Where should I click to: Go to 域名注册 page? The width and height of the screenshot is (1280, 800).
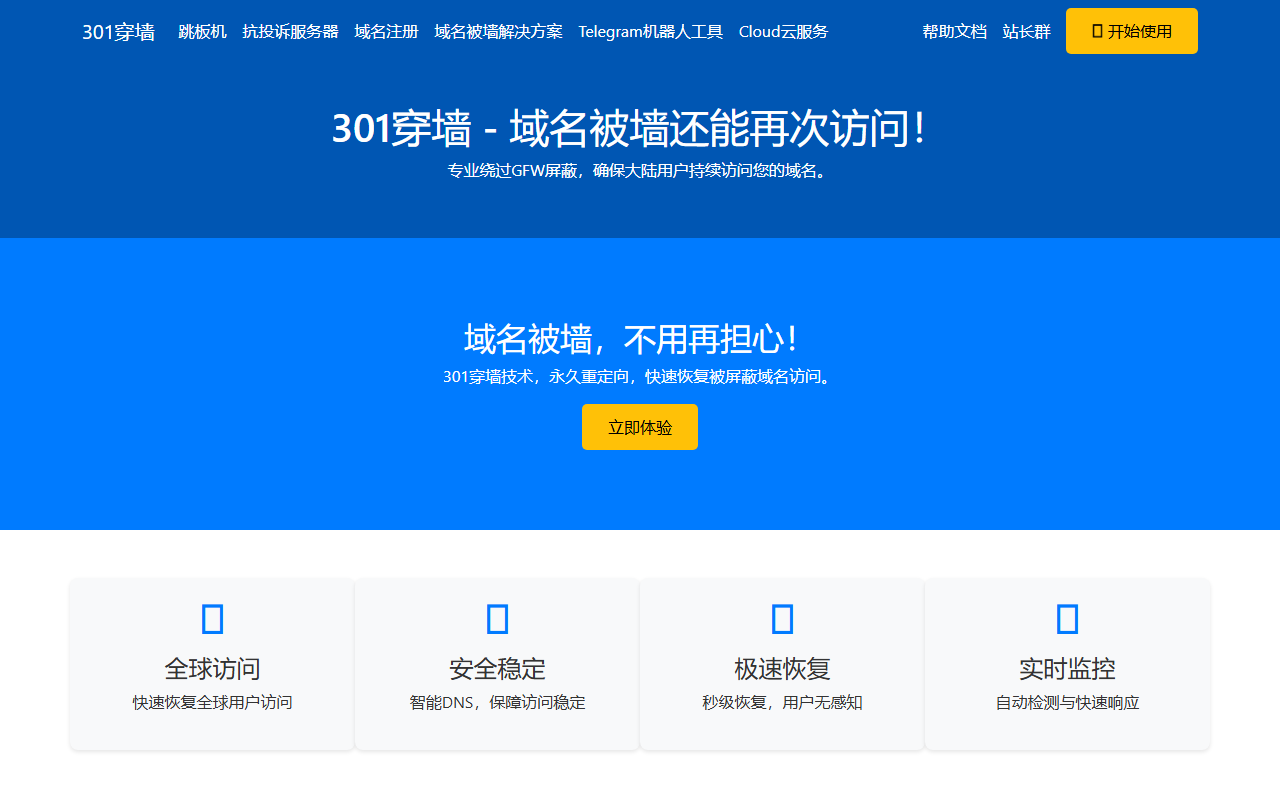[x=386, y=31]
